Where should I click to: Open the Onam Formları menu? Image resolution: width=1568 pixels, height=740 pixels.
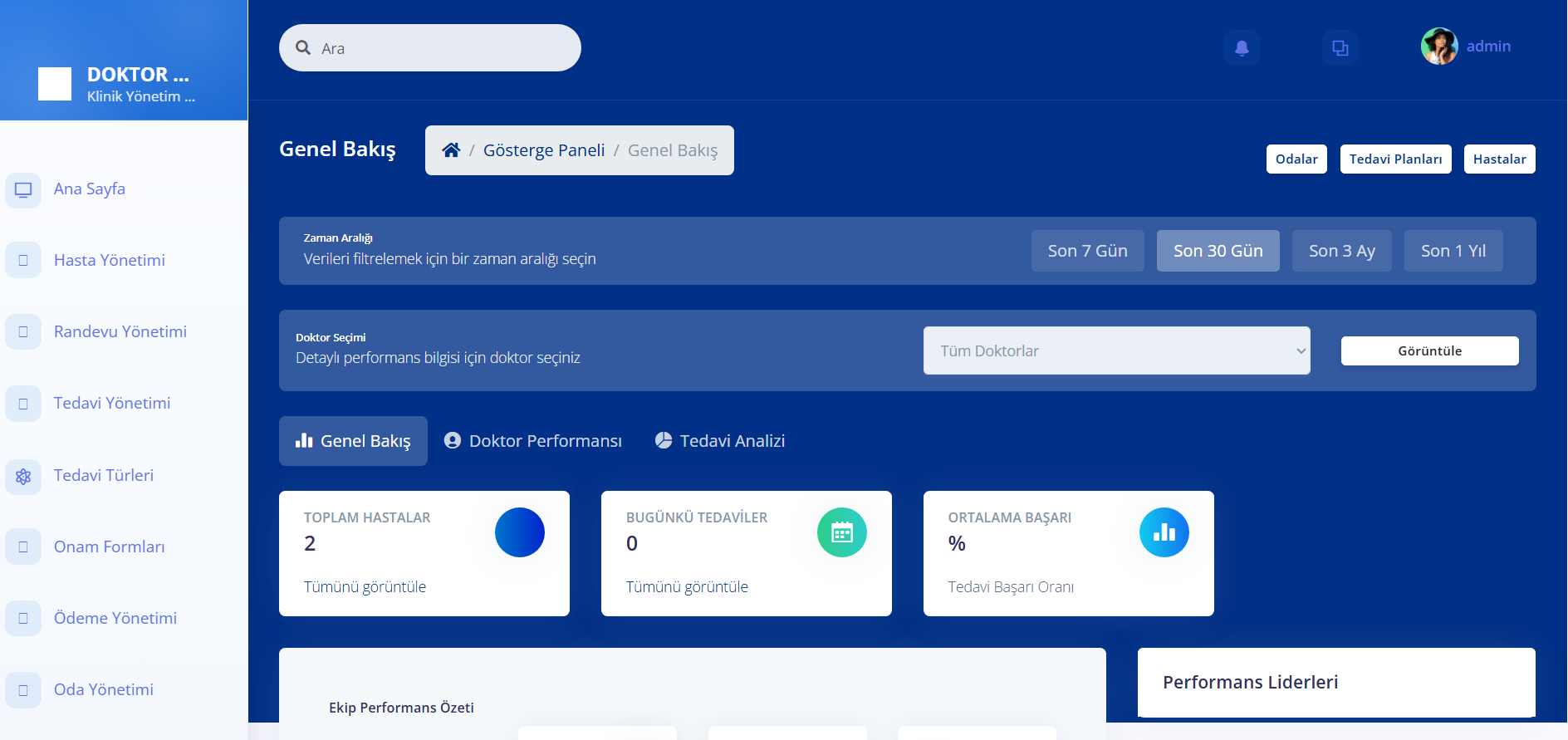tap(110, 546)
